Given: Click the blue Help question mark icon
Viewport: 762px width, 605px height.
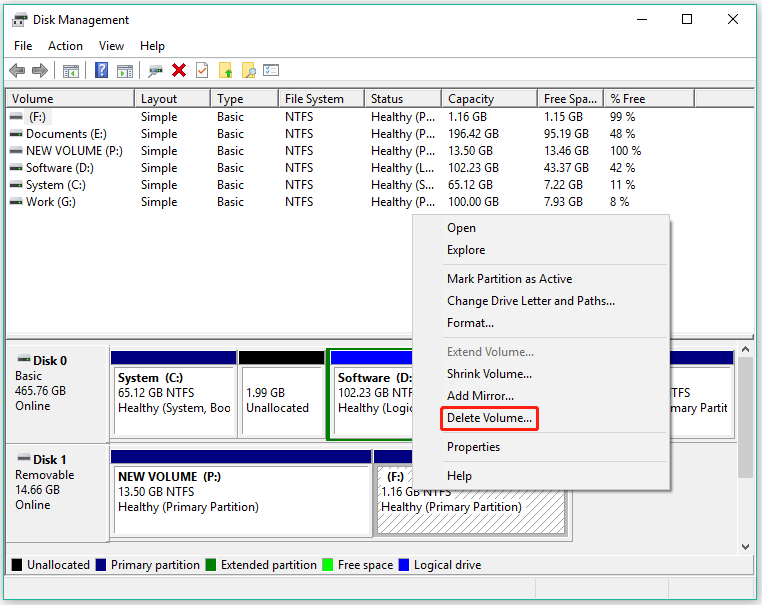Looking at the screenshot, I should [101, 70].
